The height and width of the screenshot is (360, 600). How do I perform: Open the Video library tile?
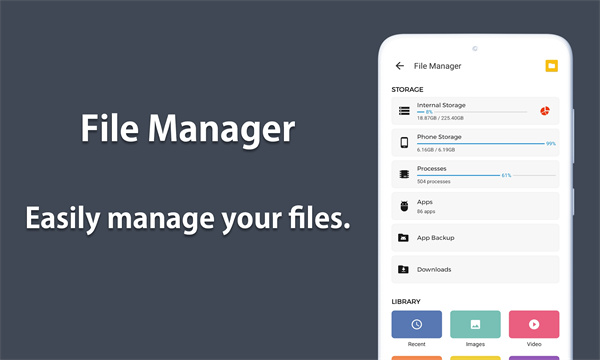pyautogui.click(x=534, y=324)
